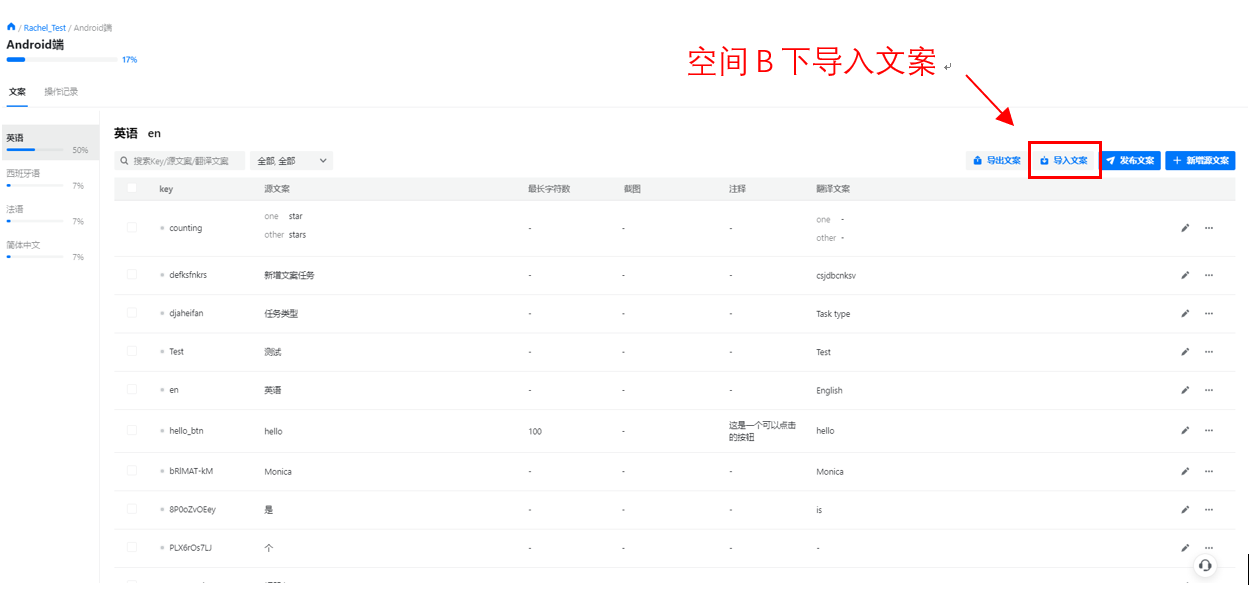This screenshot has height=593, width=1250.
Task: Click pencil icon for bRIMAT-kM row
Action: tap(1185, 471)
